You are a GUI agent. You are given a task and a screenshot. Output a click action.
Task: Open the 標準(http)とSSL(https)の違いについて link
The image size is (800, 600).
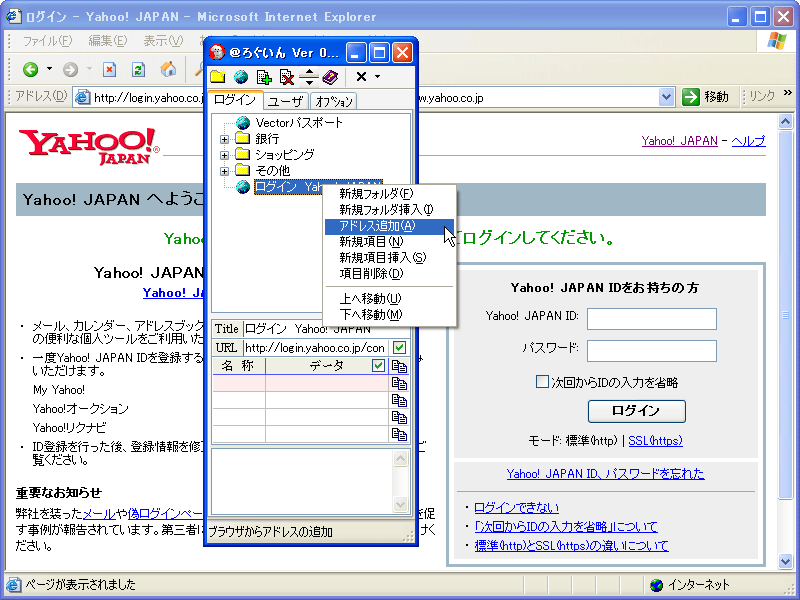[571, 545]
